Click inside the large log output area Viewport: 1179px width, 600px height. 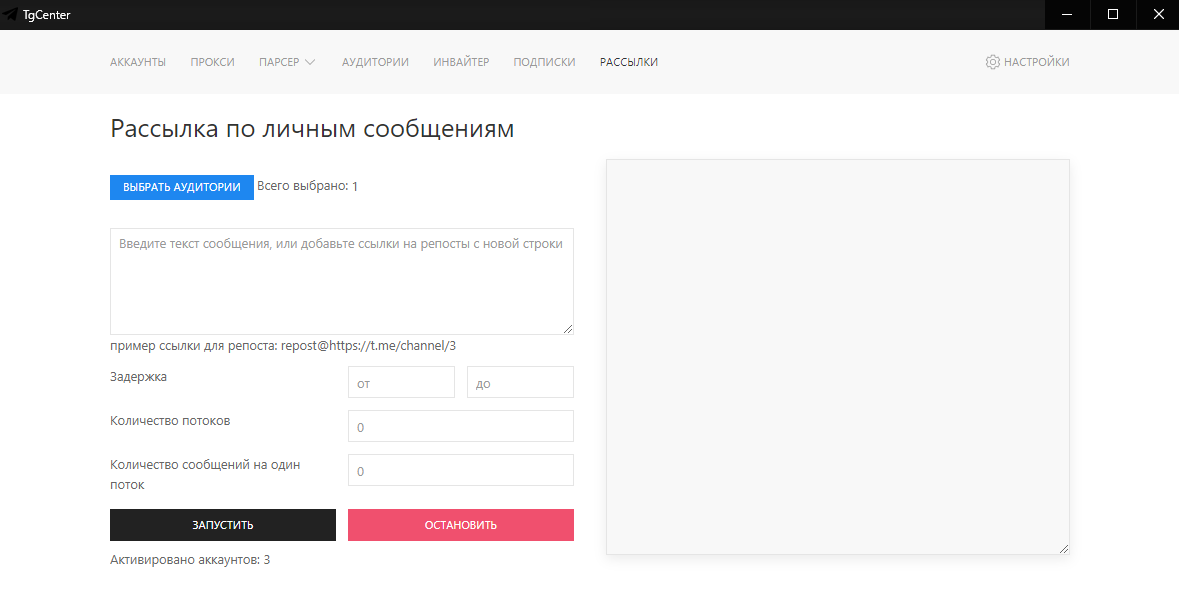coord(837,355)
